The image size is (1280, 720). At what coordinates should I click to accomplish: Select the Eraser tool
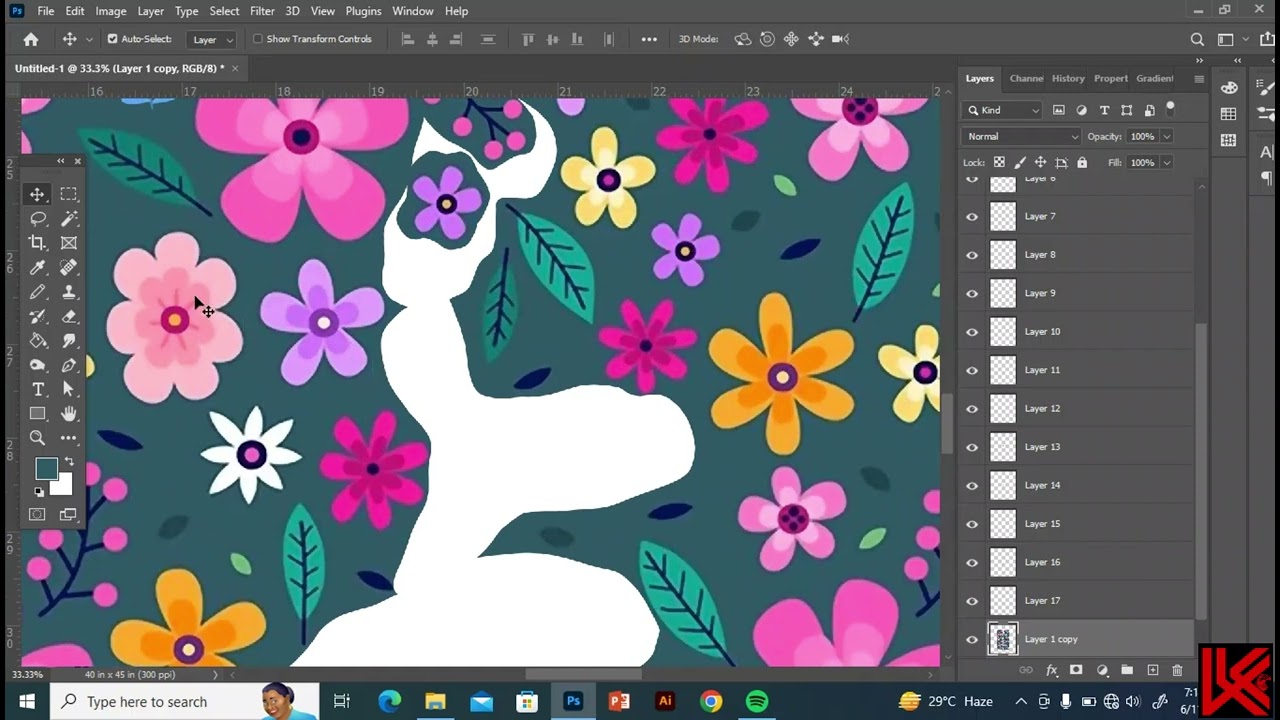tap(69, 316)
